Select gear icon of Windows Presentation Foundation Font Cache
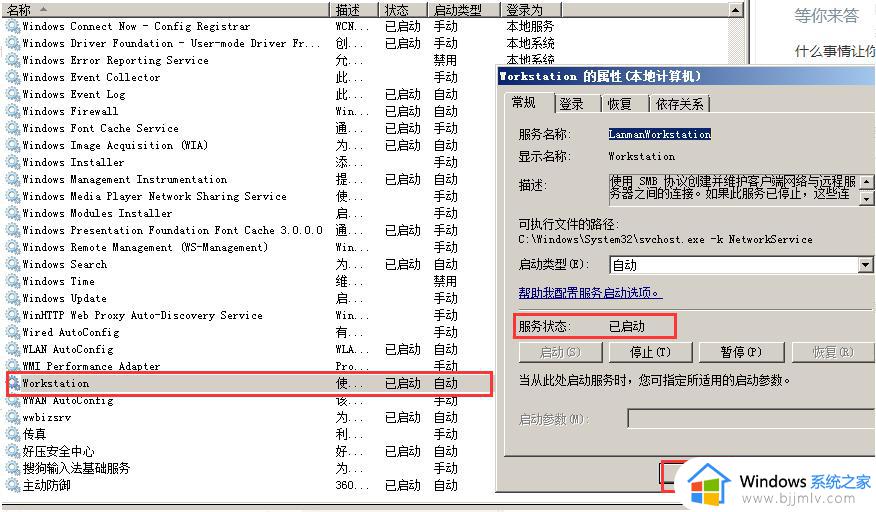The height and width of the screenshot is (512, 876). click(12, 230)
